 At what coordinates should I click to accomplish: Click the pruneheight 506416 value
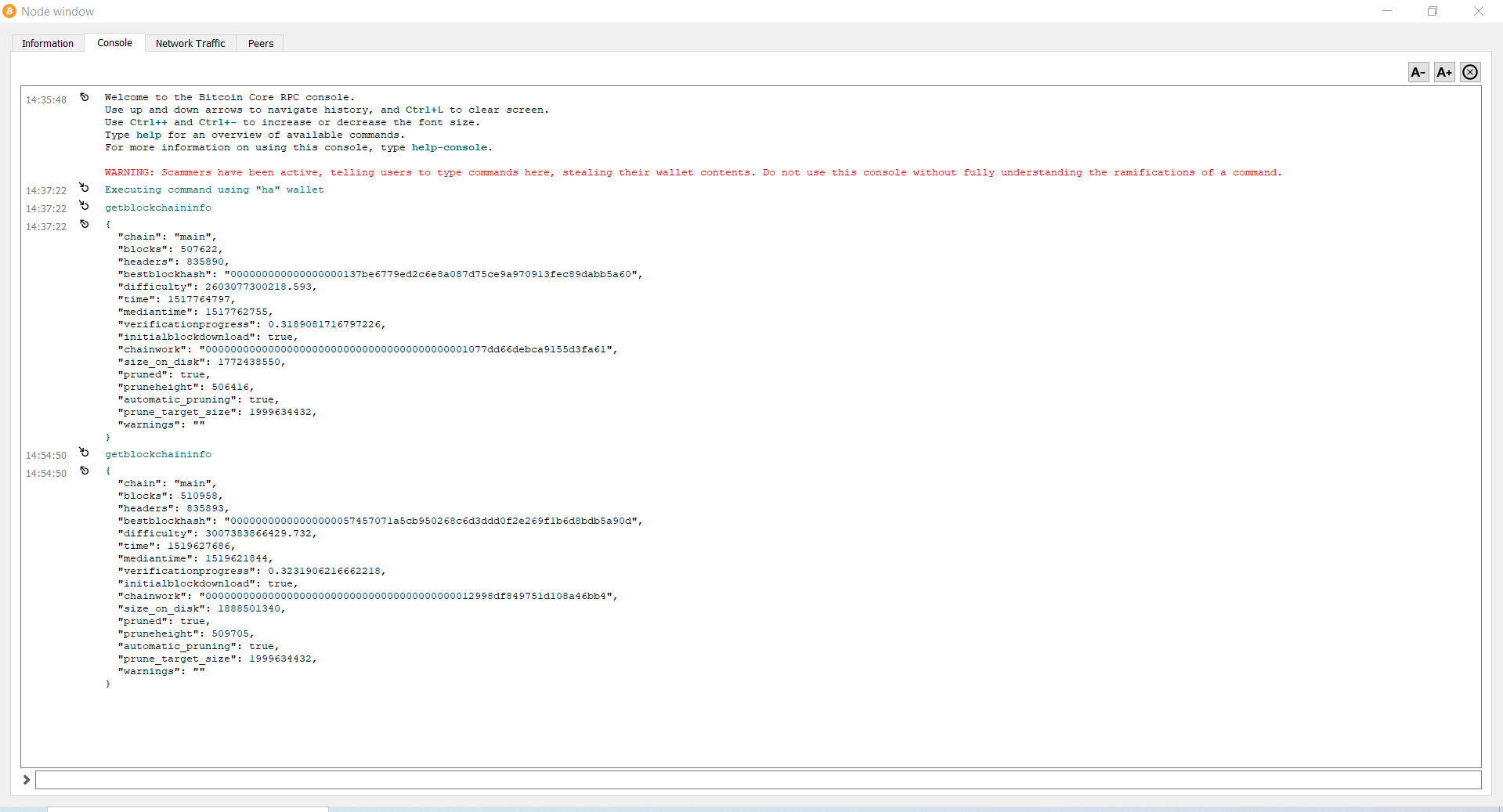(x=230, y=387)
